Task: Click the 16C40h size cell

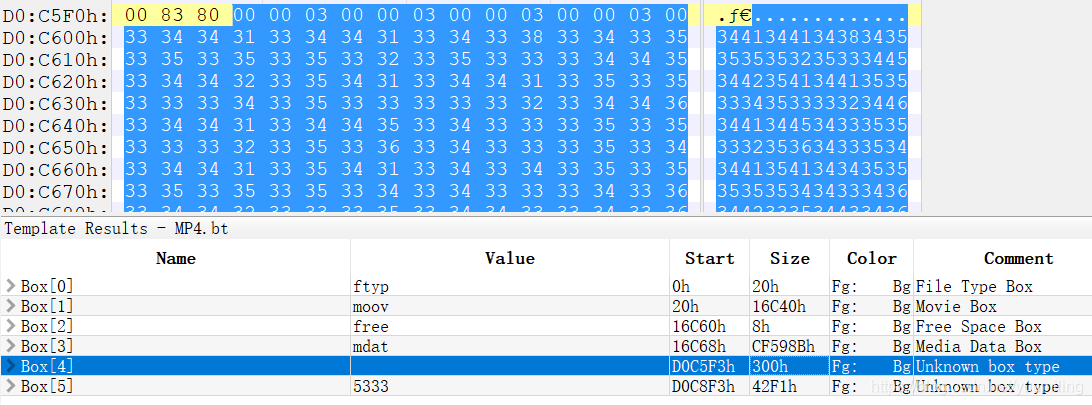Action: (x=789, y=306)
